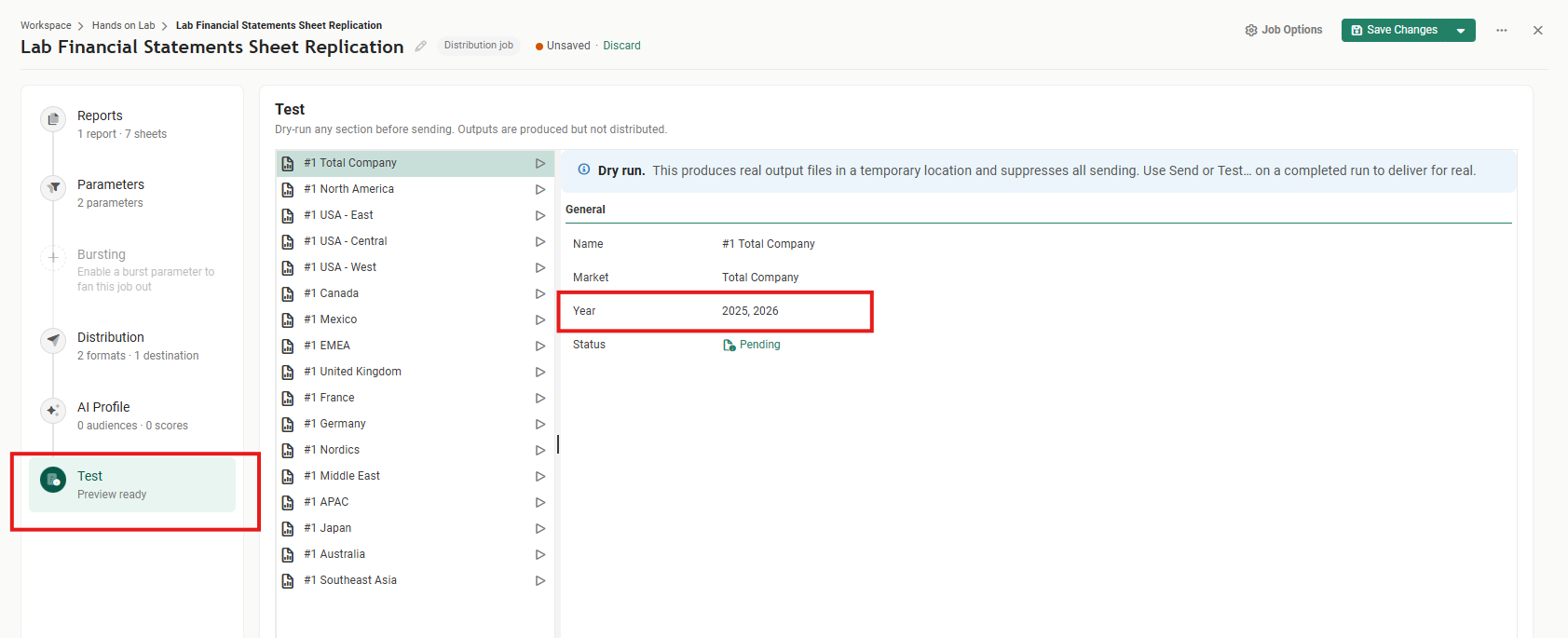Open the more options ellipsis menu
The image size is (1568, 638).
[x=1502, y=31]
